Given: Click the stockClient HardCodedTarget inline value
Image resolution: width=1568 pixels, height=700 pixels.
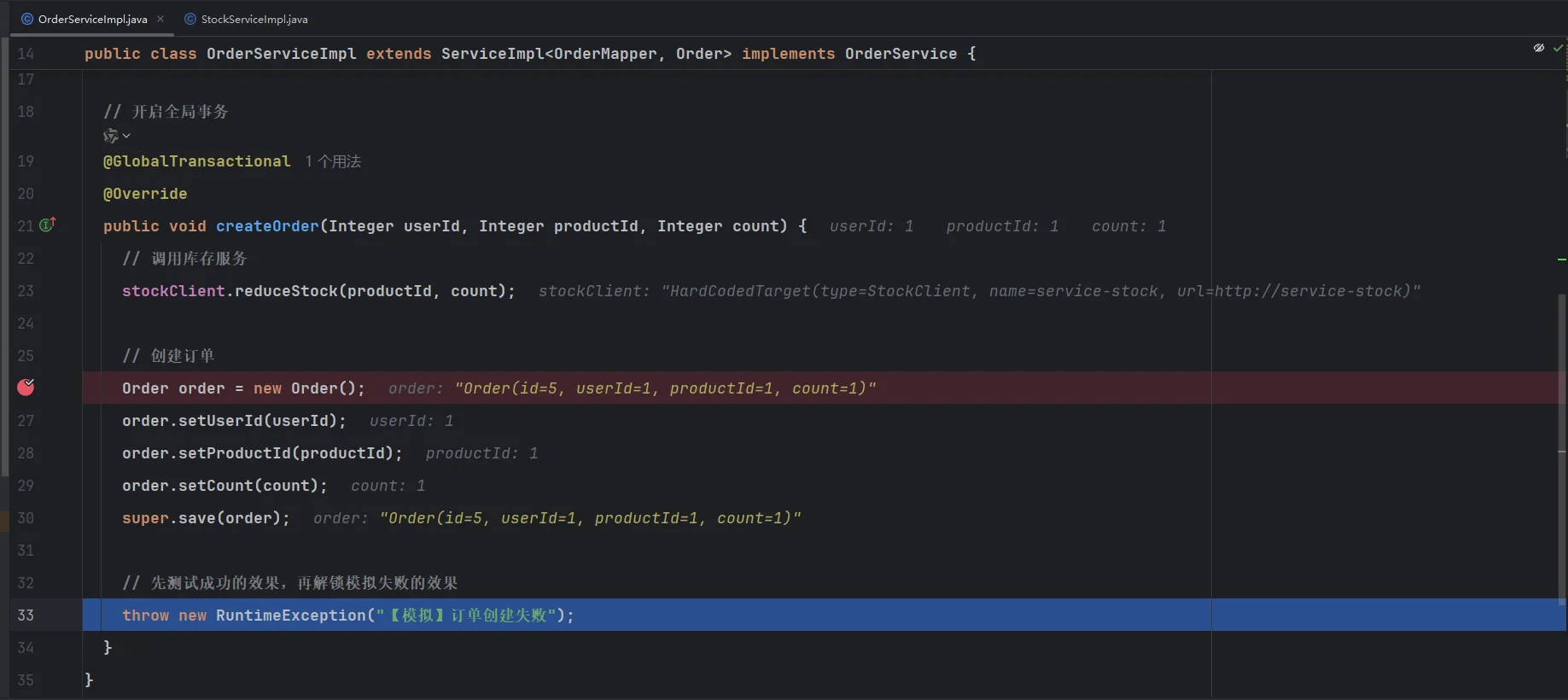Looking at the screenshot, I should [x=980, y=291].
